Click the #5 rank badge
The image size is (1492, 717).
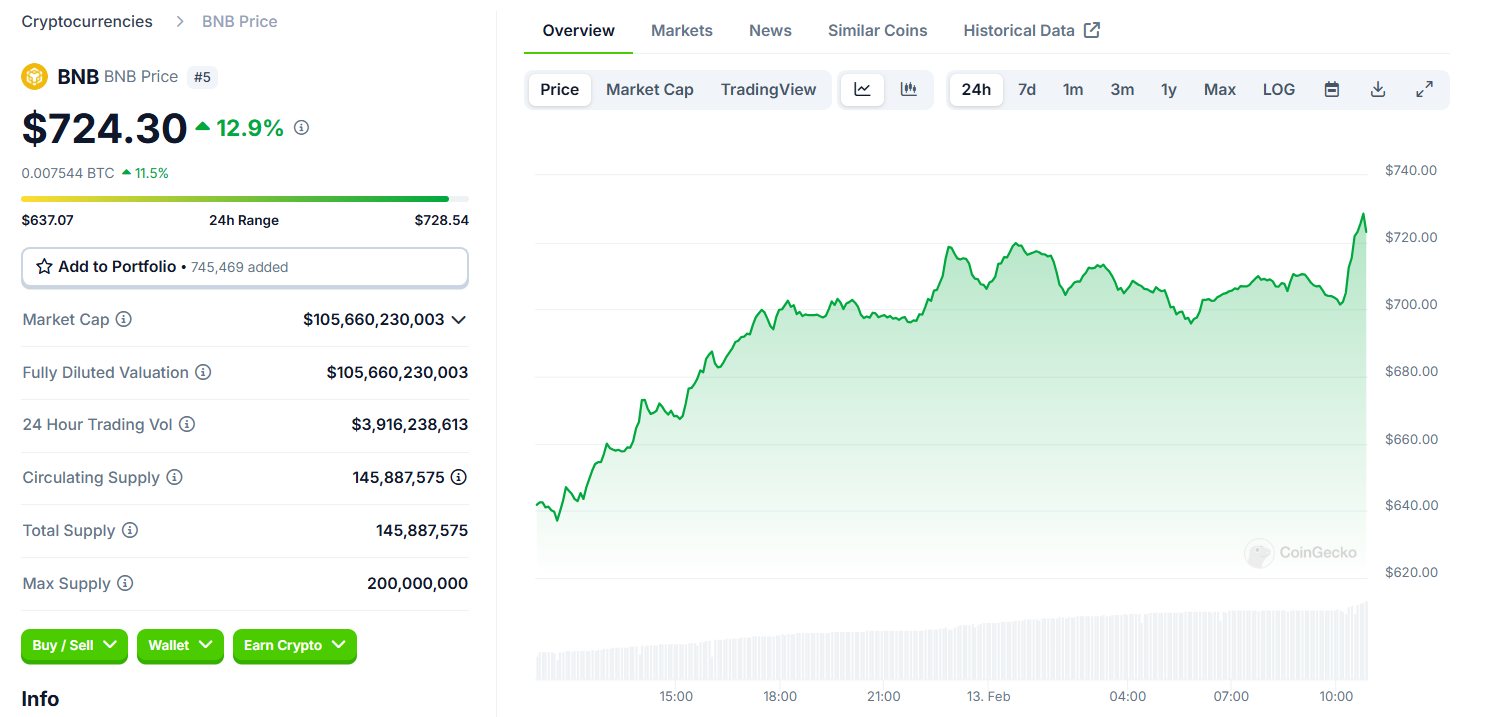click(x=202, y=77)
